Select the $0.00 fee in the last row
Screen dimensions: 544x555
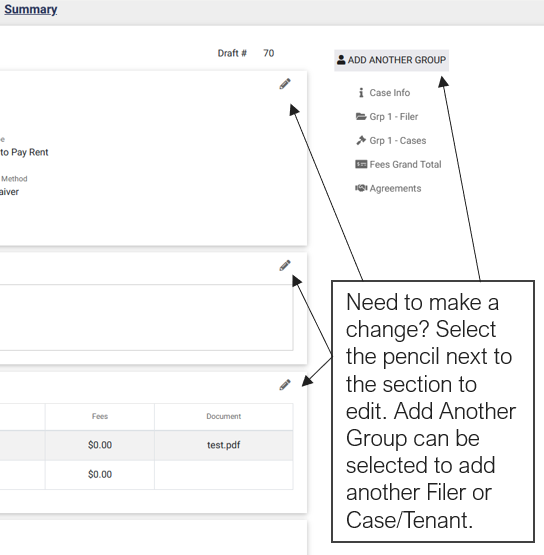(100, 474)
